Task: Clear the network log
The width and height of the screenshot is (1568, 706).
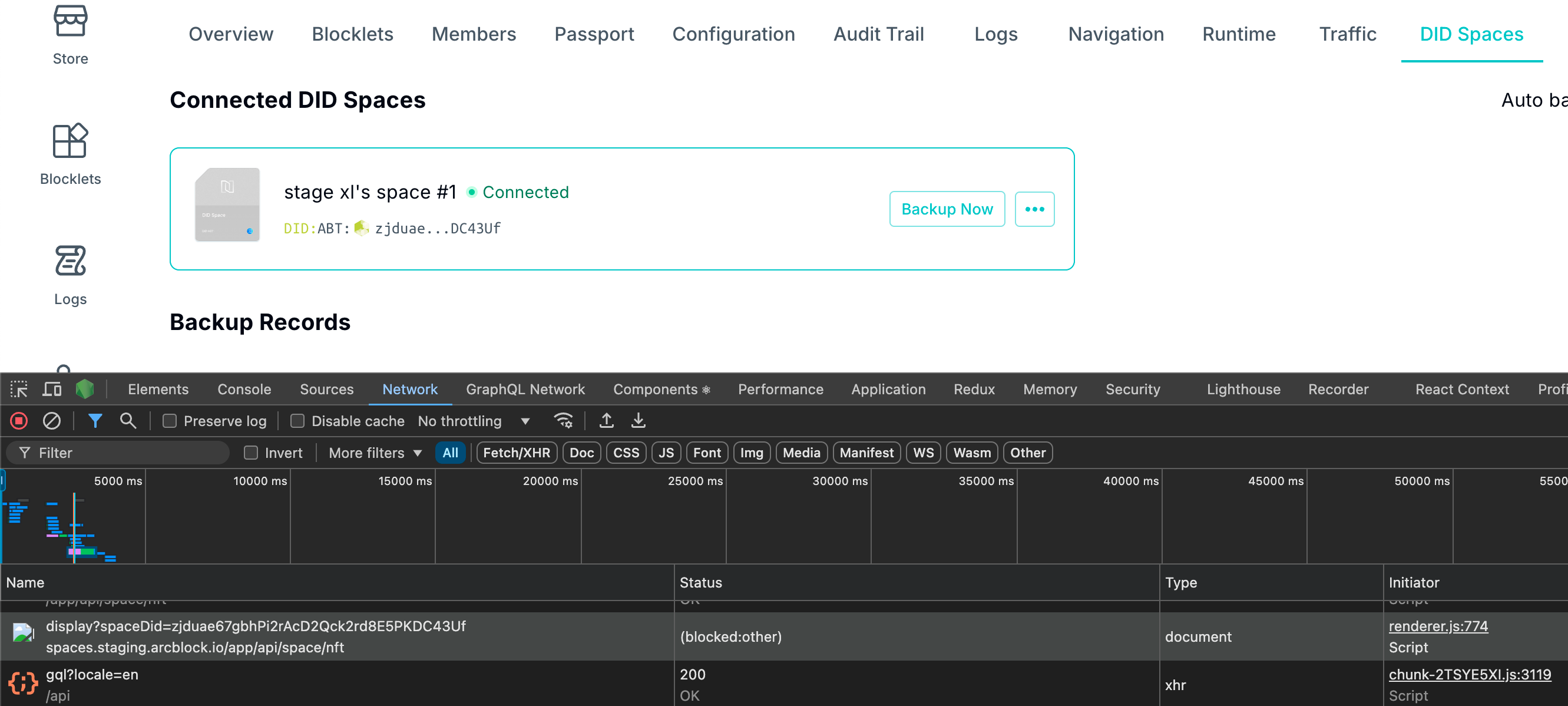Action: pyautogui.click(x=52, y=421)
